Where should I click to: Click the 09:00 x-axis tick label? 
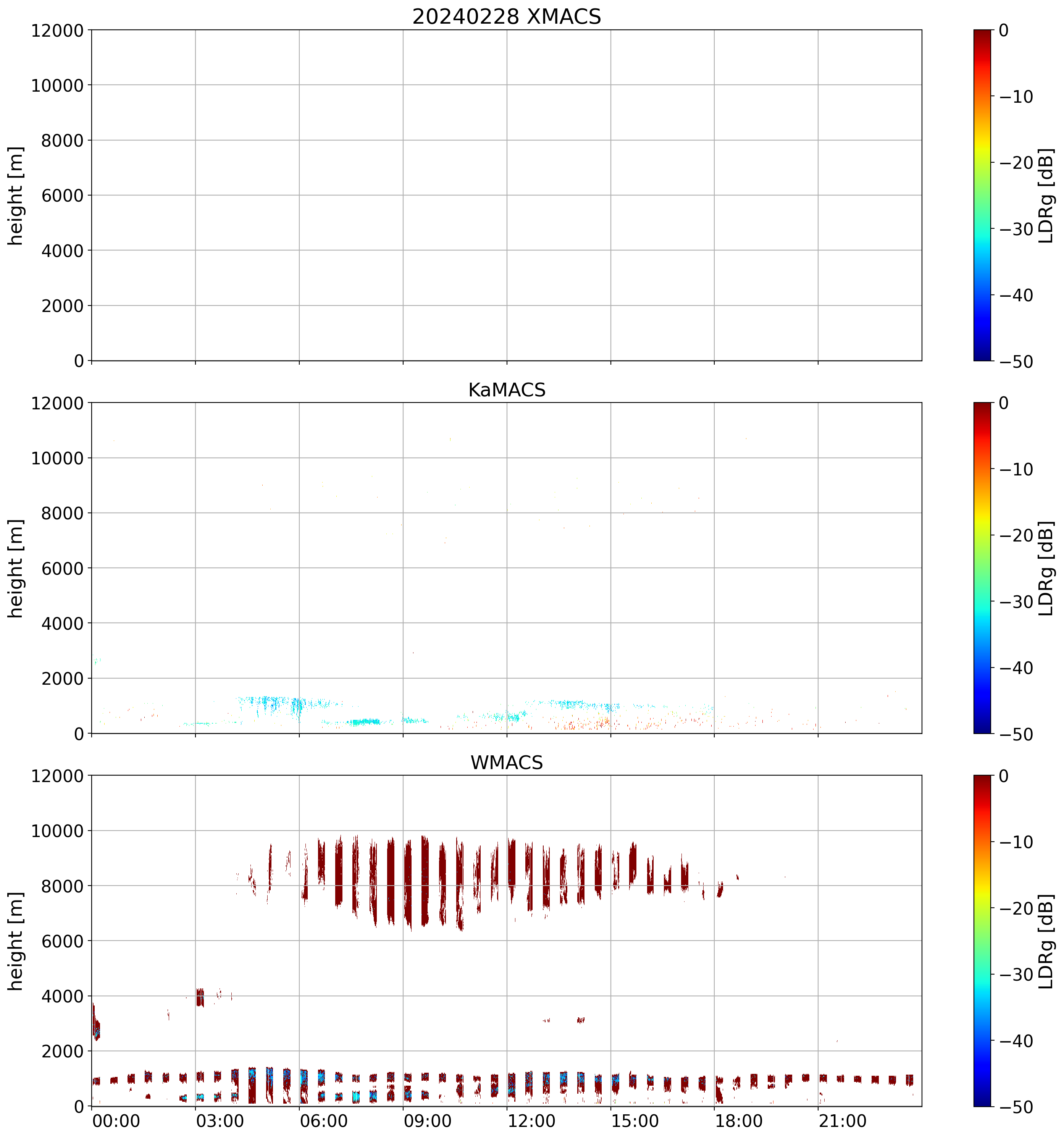point(427,1121)
